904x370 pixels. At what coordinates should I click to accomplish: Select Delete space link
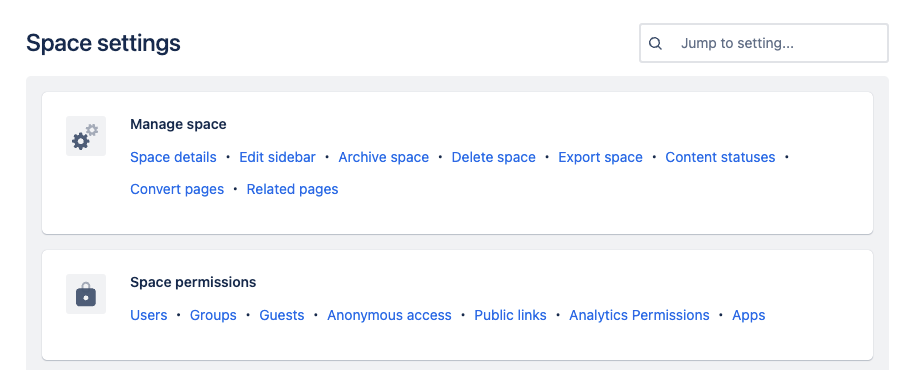click(494, 157)
